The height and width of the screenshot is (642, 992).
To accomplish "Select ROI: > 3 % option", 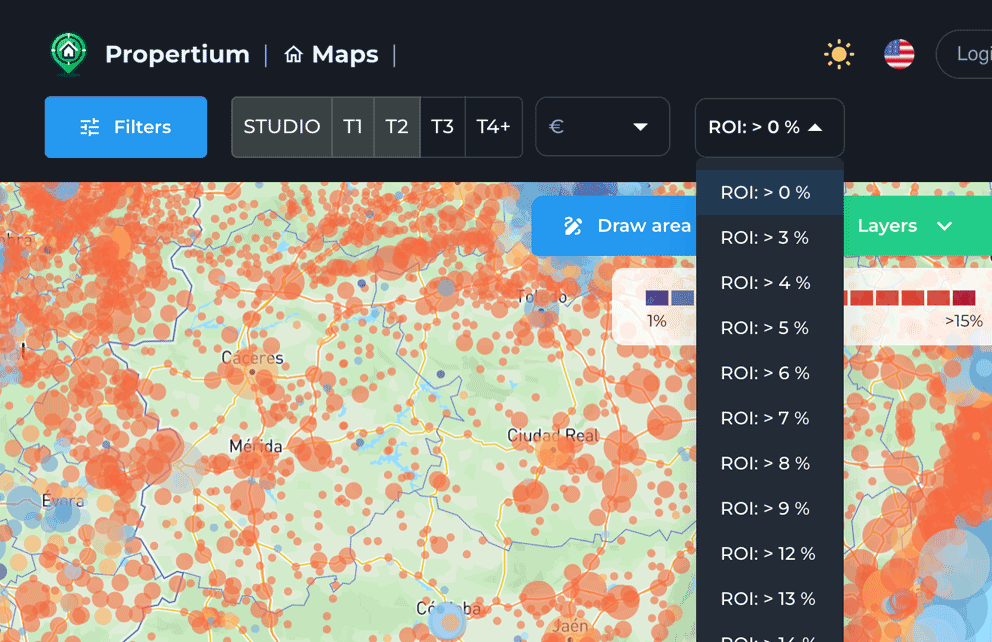I will pos(770,238).
